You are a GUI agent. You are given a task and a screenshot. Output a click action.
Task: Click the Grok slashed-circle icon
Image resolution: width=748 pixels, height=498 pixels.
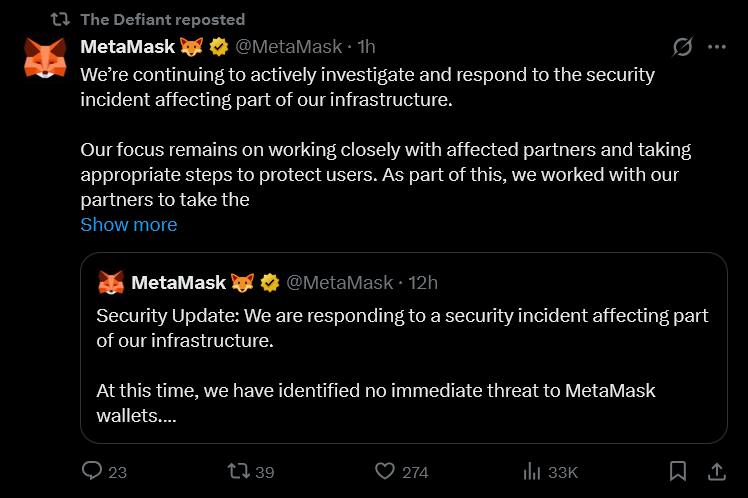pos(682,47)
